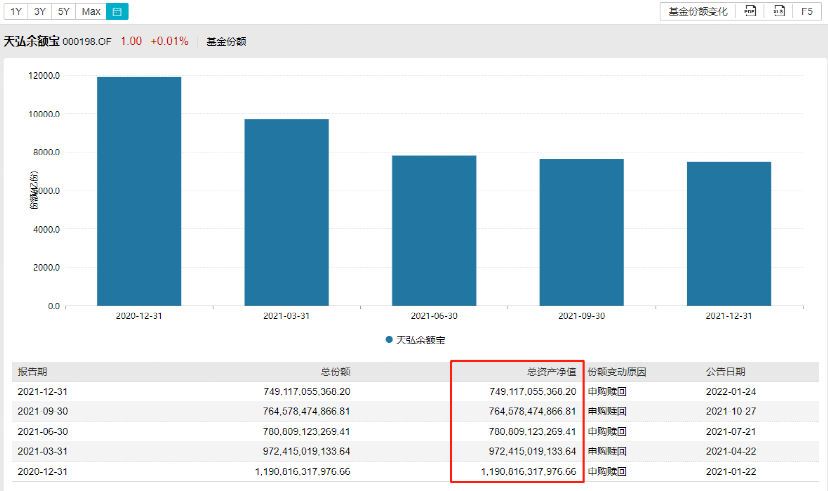Click the 公告日期 column header
Image resolution: width=828 pixels, height=491 pixels.
[726, 372]
